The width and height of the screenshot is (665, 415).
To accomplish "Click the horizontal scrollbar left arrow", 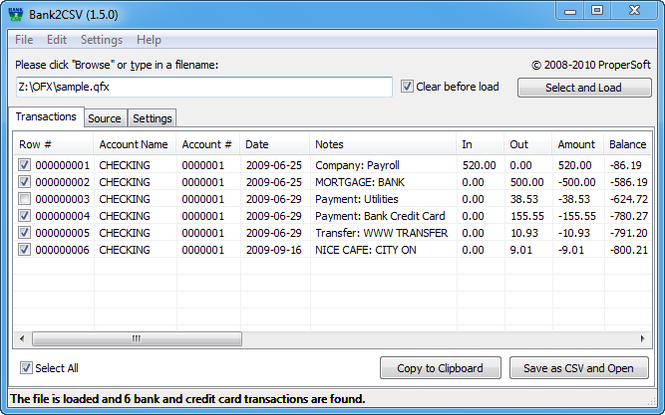I will click(22, 338).
